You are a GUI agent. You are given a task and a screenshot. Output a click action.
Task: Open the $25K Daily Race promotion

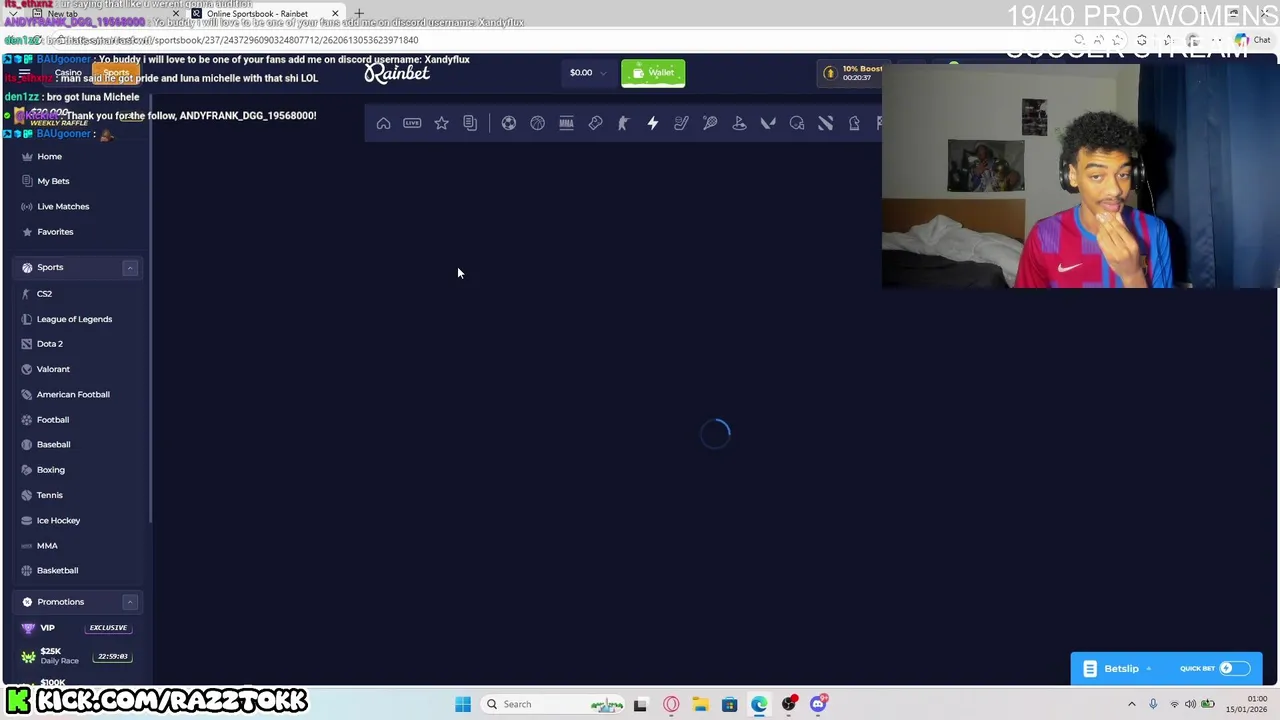[76, 656]
